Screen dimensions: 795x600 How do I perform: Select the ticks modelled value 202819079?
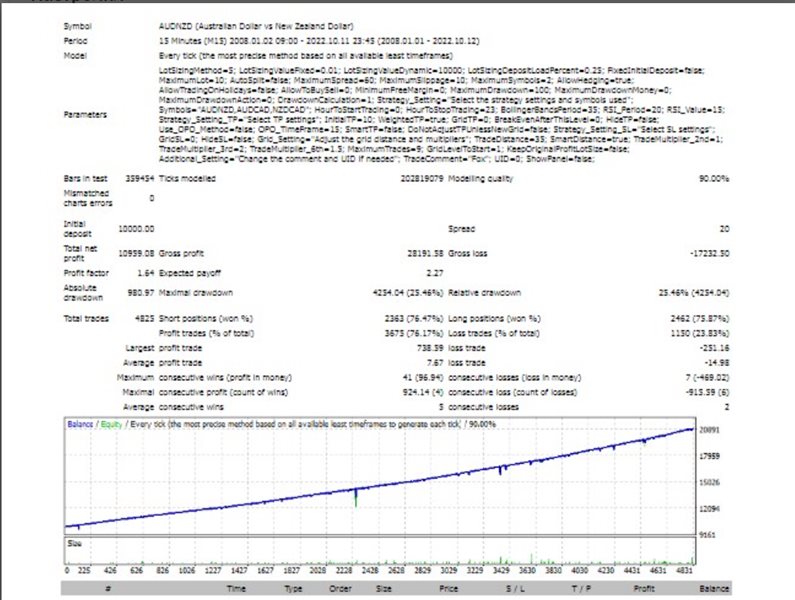click(422, 179)
